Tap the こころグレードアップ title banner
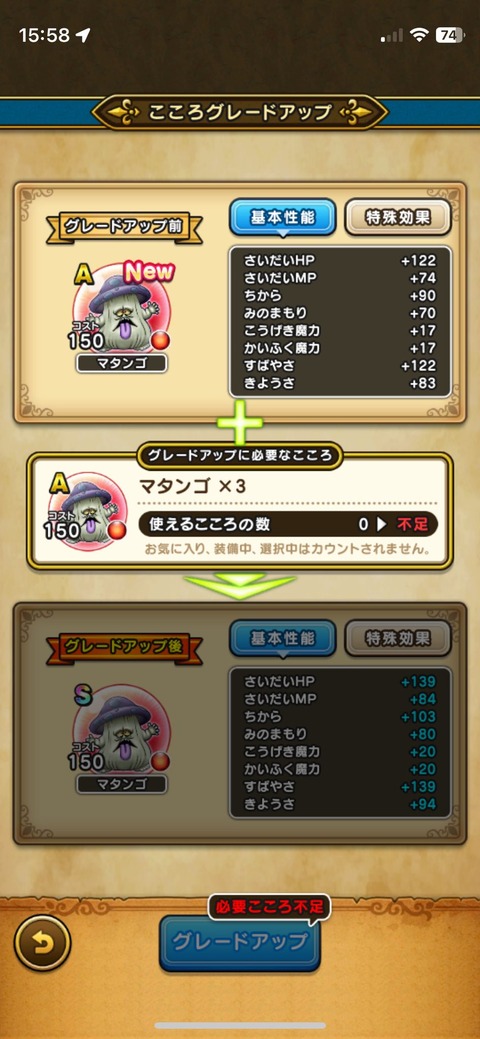 239,112
